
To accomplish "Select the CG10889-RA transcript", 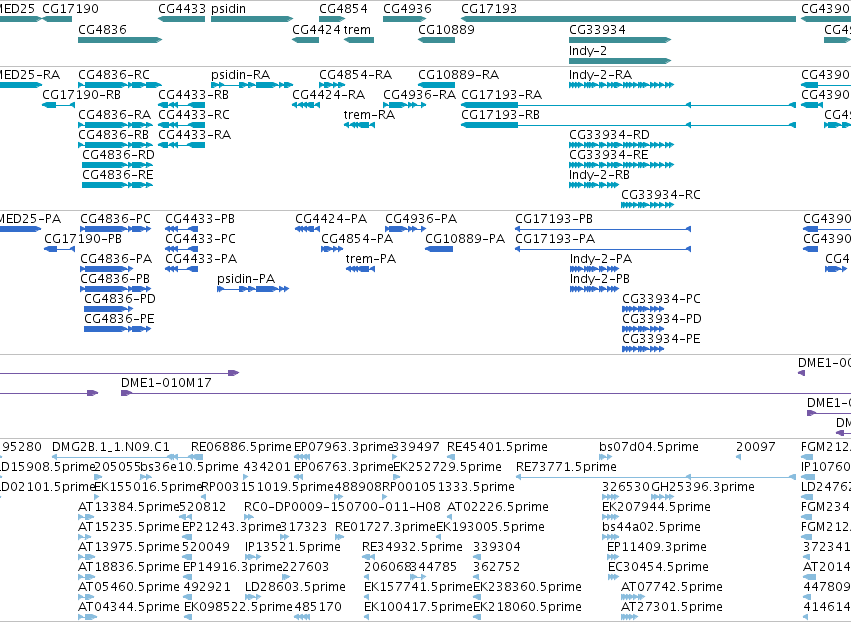I will pos(436,85).
